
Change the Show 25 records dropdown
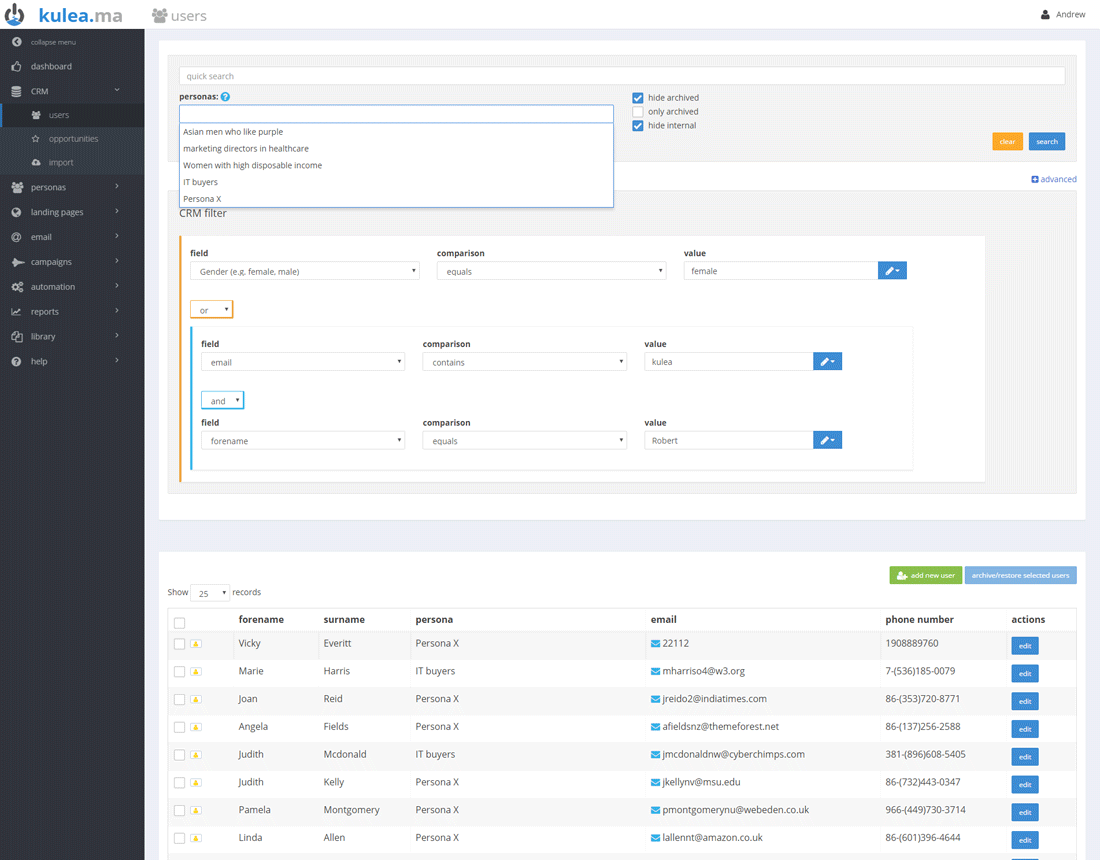point(210,593)
